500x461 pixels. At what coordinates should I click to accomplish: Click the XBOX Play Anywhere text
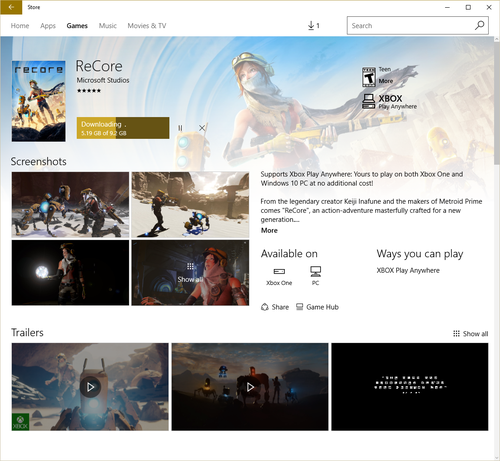(408, 270)
